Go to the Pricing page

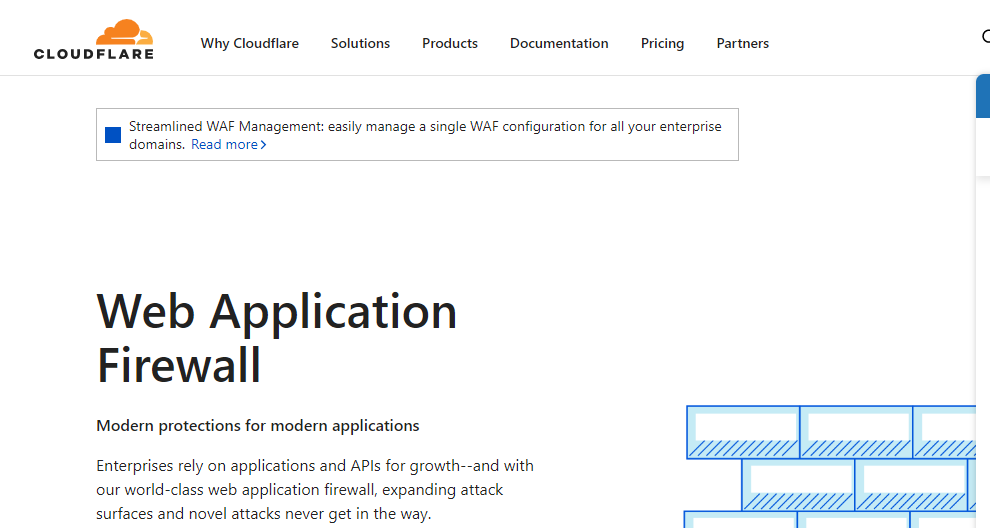(662, 43)
